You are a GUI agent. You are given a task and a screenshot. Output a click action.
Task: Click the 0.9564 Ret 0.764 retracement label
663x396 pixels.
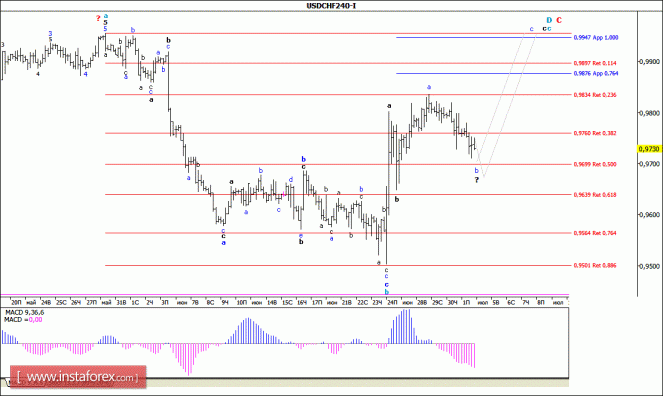point(595,233)
